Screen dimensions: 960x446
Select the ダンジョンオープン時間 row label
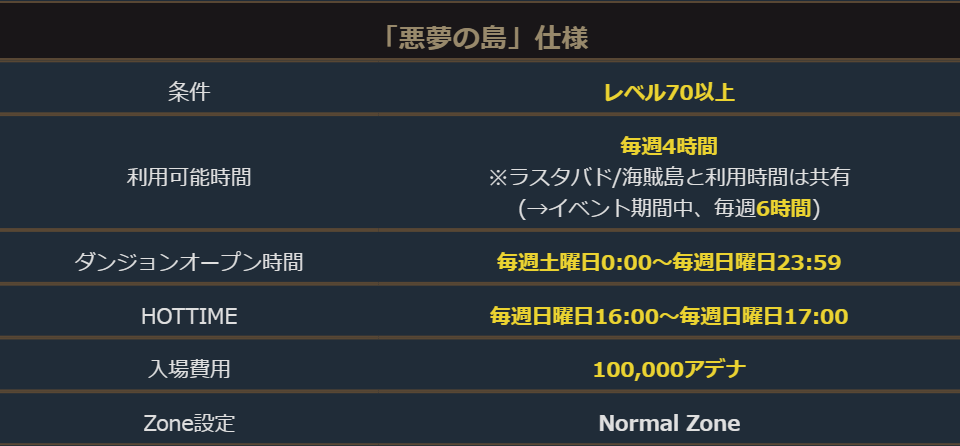click(x=189, y=262)
